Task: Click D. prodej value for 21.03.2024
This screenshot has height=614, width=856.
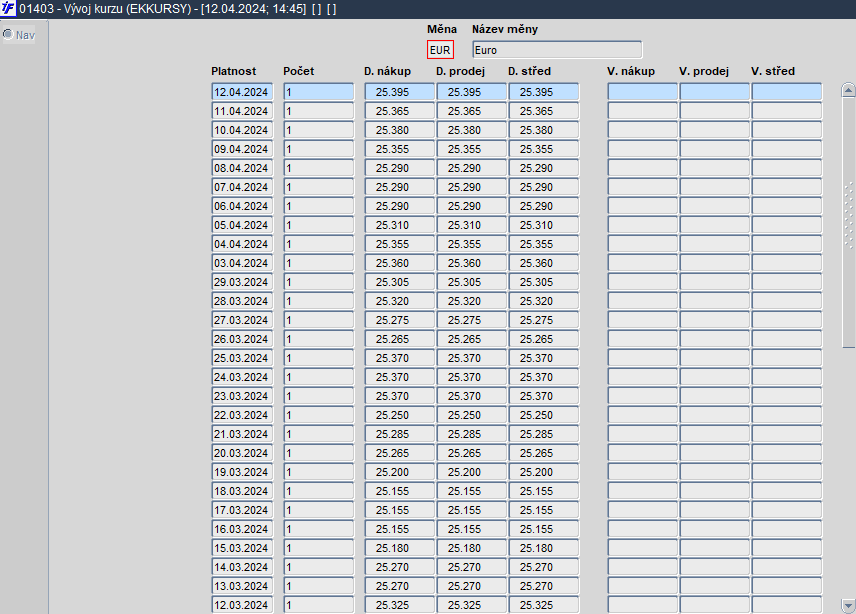Action: [472, 434]
